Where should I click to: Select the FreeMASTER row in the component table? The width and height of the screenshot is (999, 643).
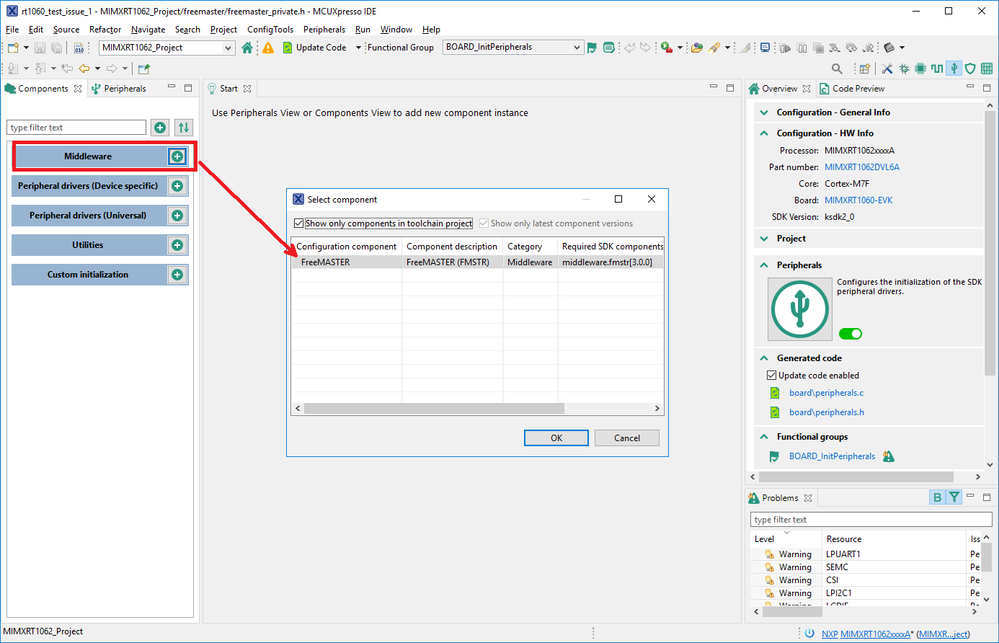pos(477,262)
